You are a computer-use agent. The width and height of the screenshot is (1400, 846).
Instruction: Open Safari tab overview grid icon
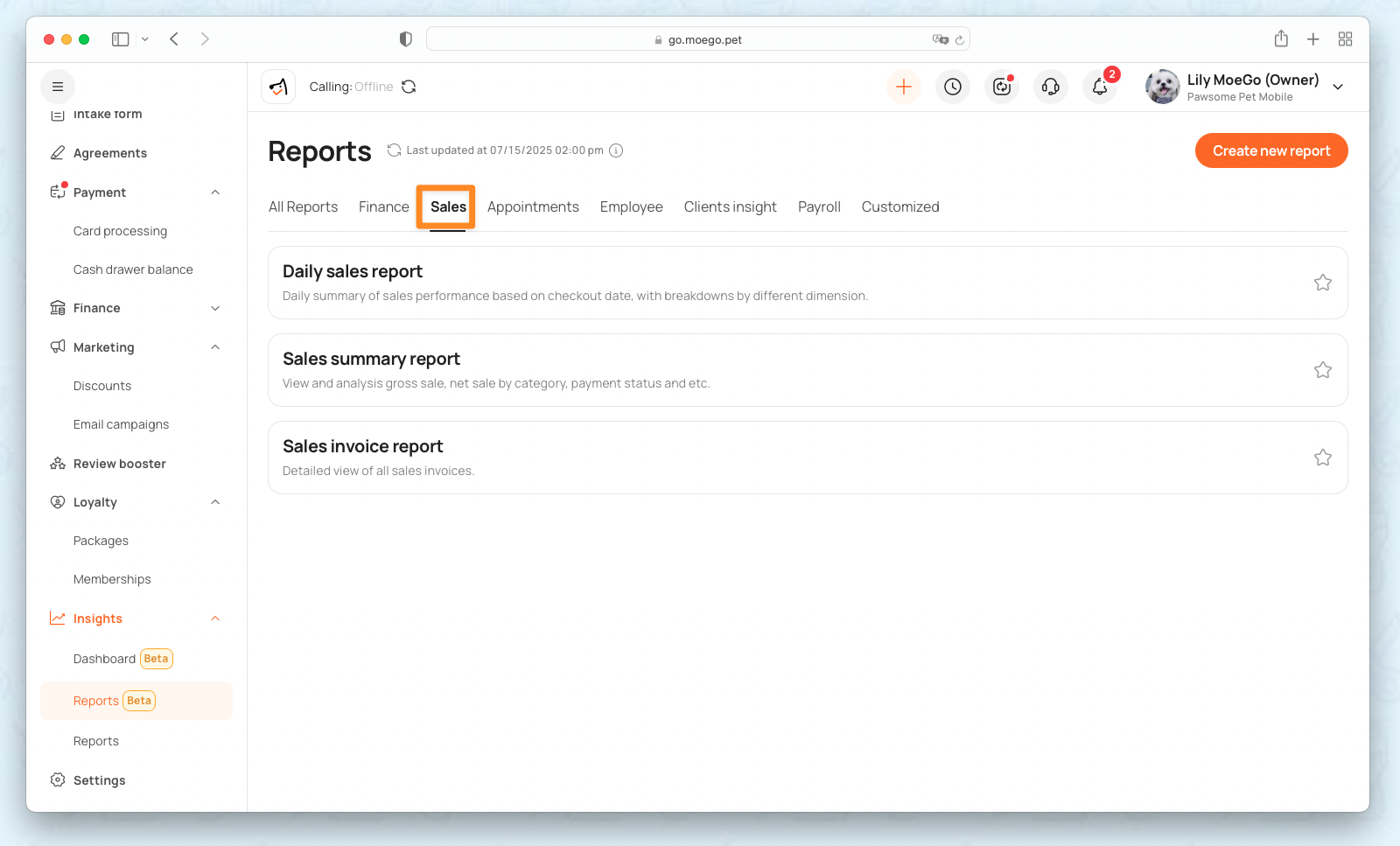(1346, 38)
